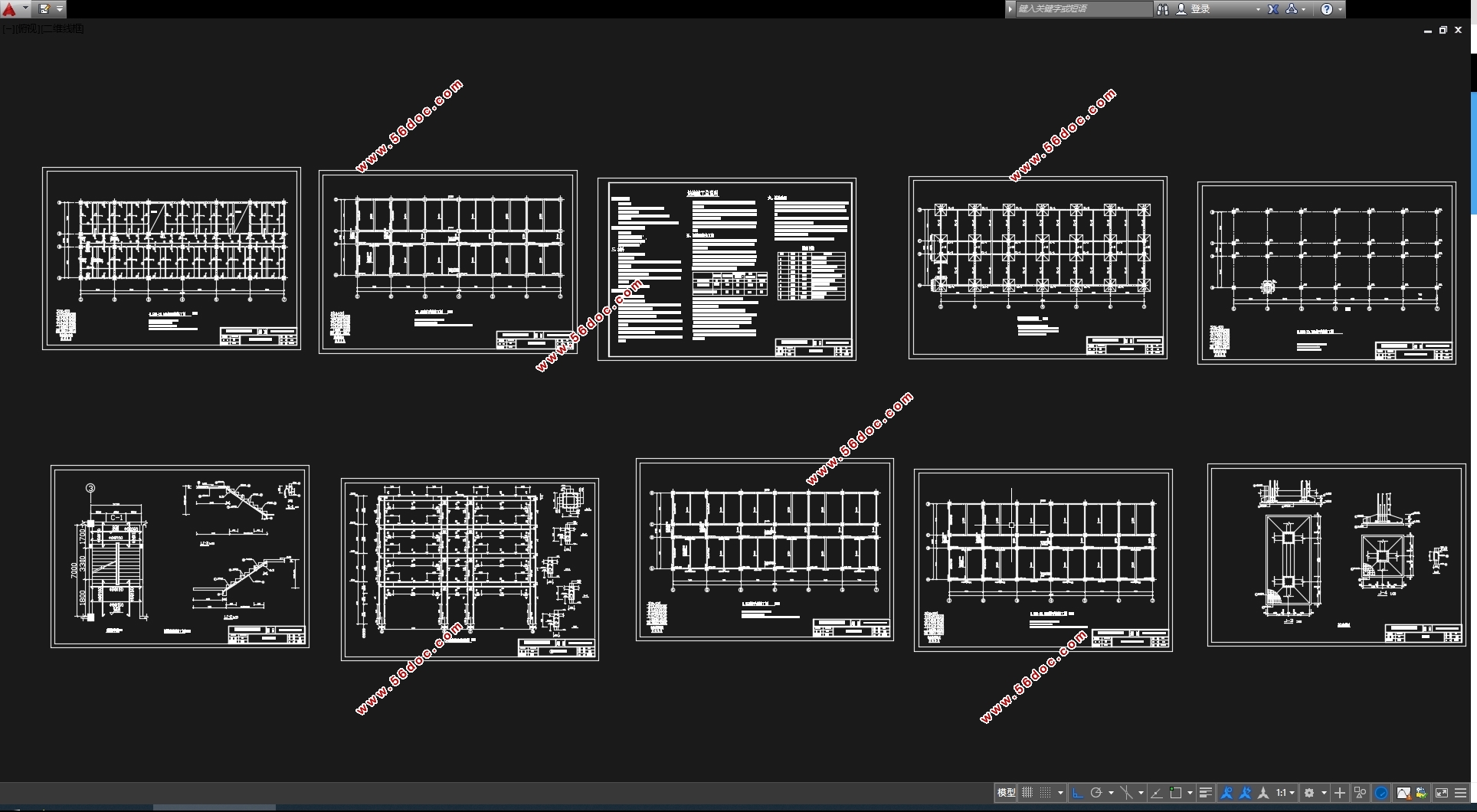Toggle the lineweight display icon
Screen dimensions: 1477x812
(1205, 793)
